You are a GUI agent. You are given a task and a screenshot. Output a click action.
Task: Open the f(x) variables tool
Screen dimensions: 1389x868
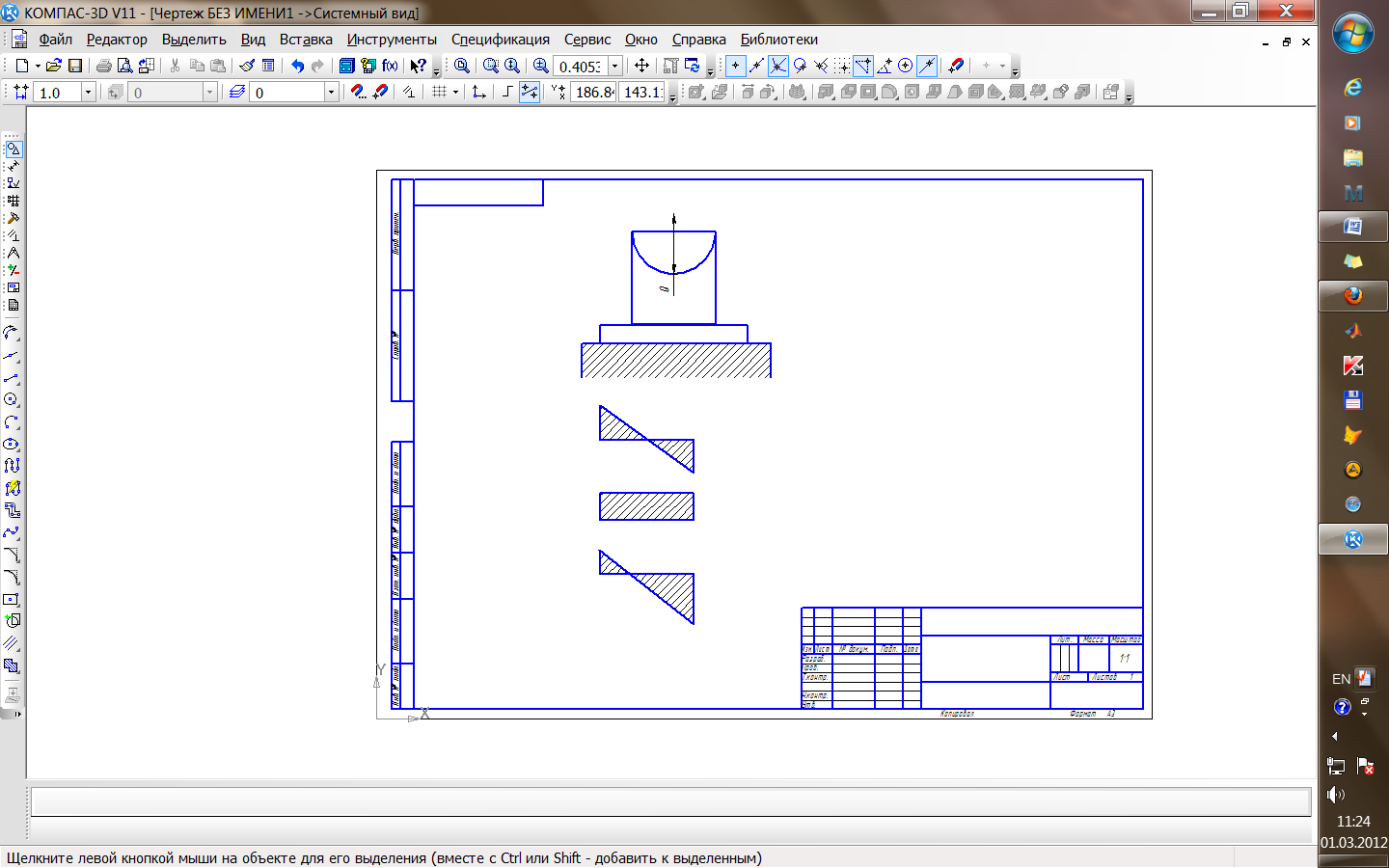point(390,66)
